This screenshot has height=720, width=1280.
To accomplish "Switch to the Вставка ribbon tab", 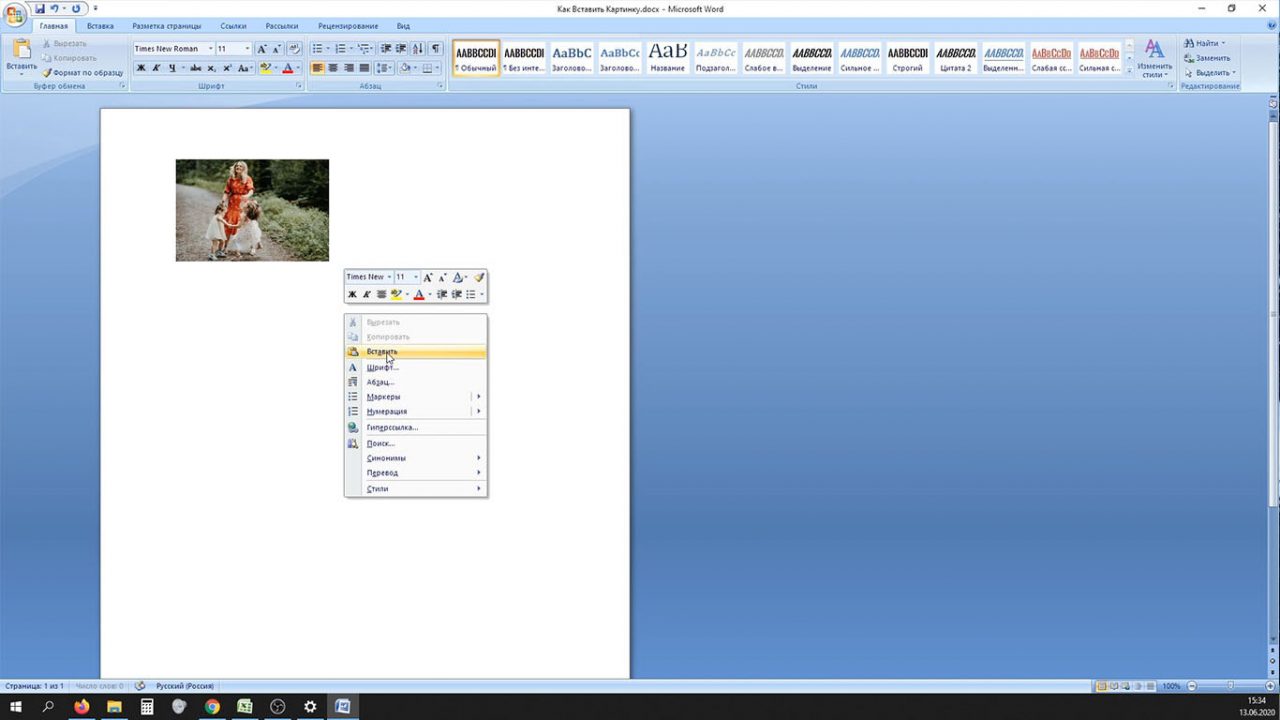I will point(100,26).
